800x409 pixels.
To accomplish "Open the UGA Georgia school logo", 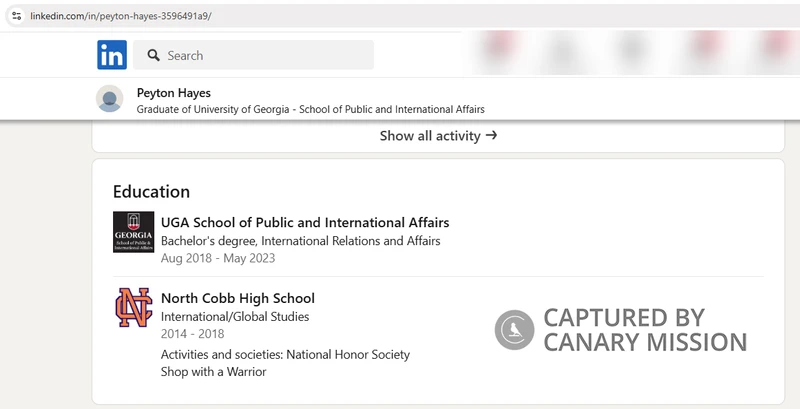I will [x=133, y=232].
